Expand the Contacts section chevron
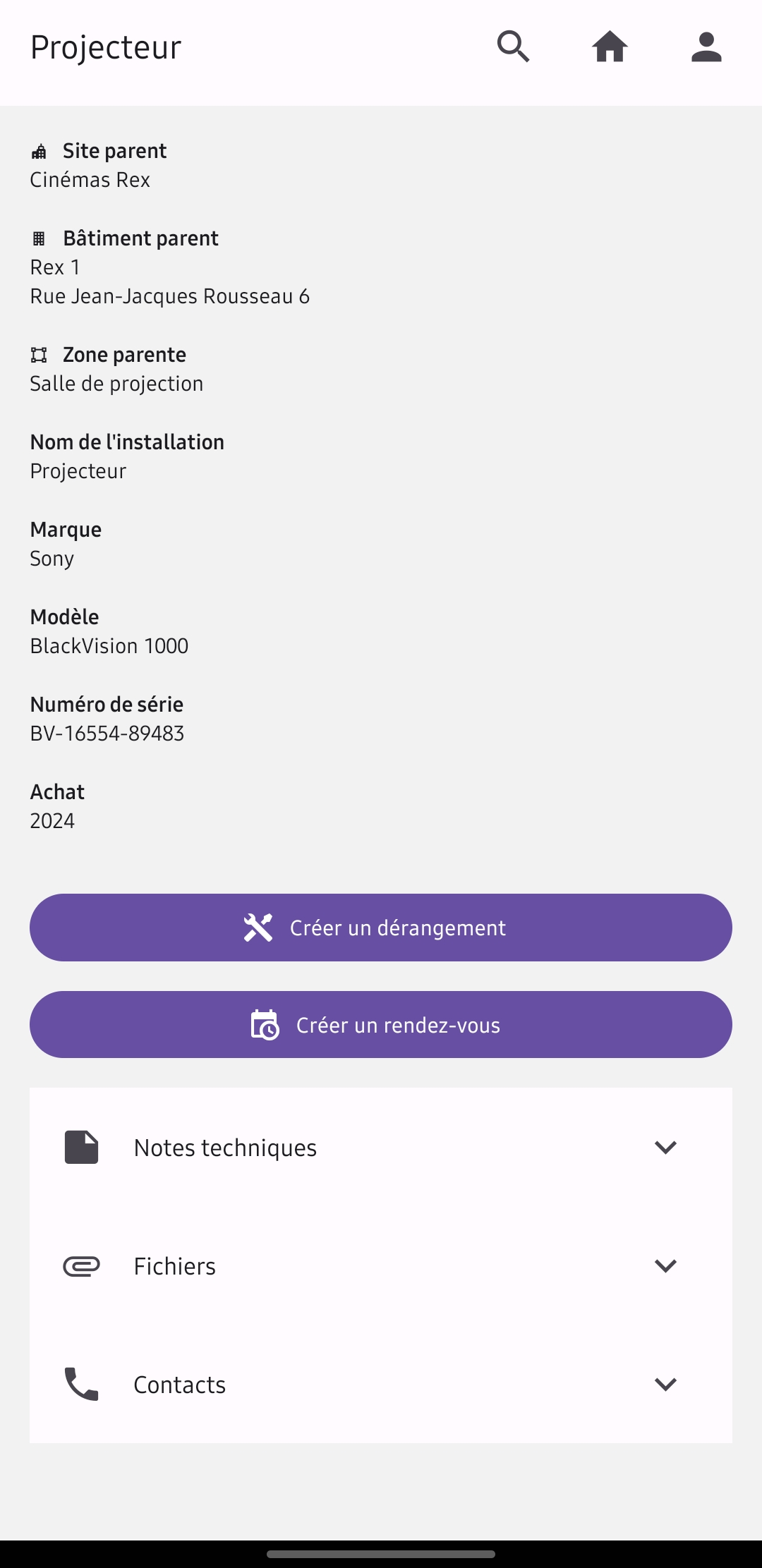The image size is (762, 1568). click(665, 1384)
